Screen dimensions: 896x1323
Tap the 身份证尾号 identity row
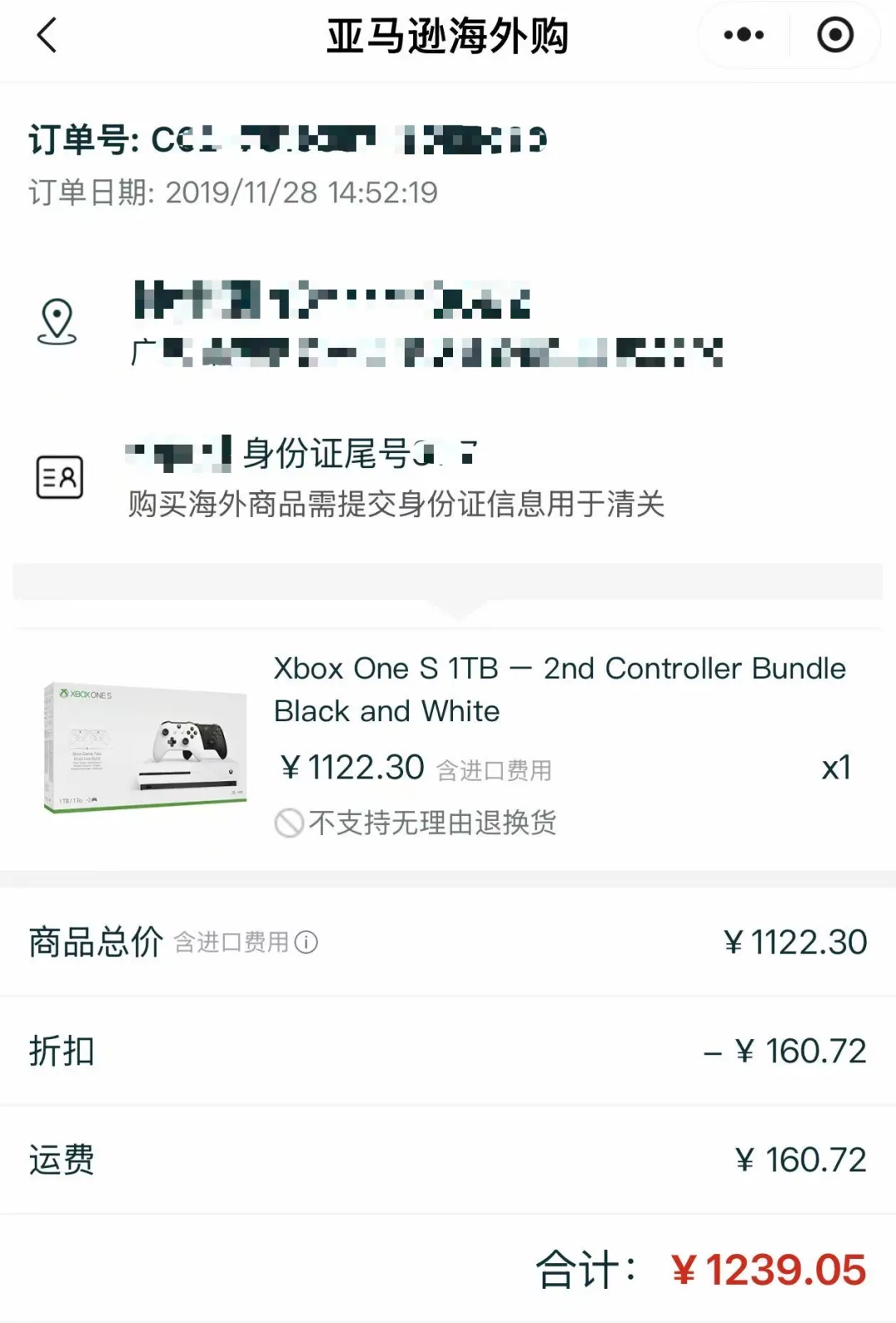click(x=448, y=477)
